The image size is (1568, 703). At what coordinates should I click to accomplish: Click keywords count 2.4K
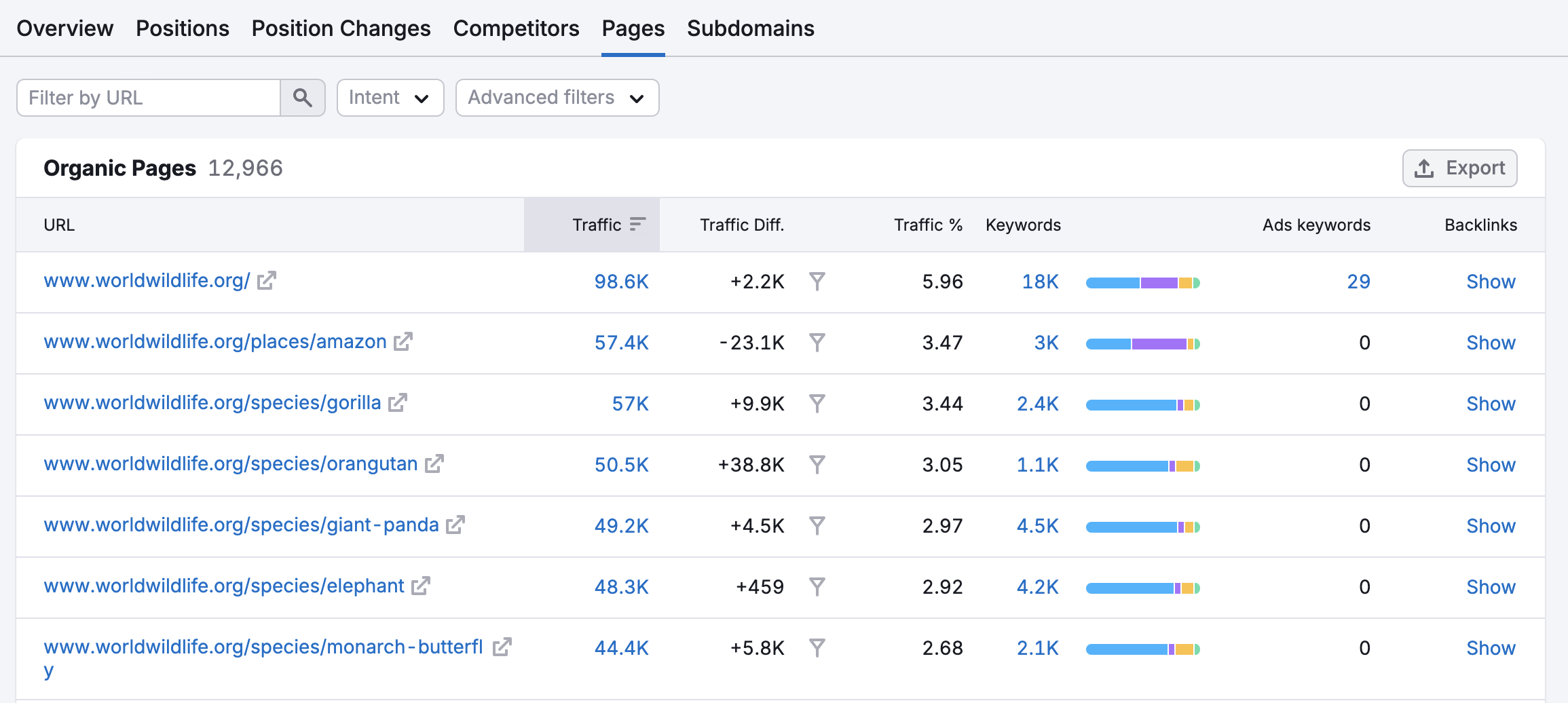(1038, 404)
